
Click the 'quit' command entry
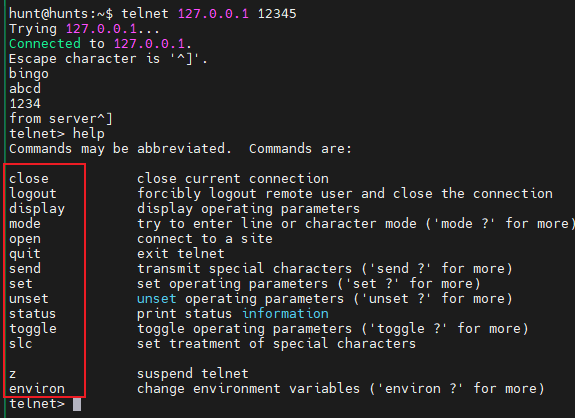point(25,254)
